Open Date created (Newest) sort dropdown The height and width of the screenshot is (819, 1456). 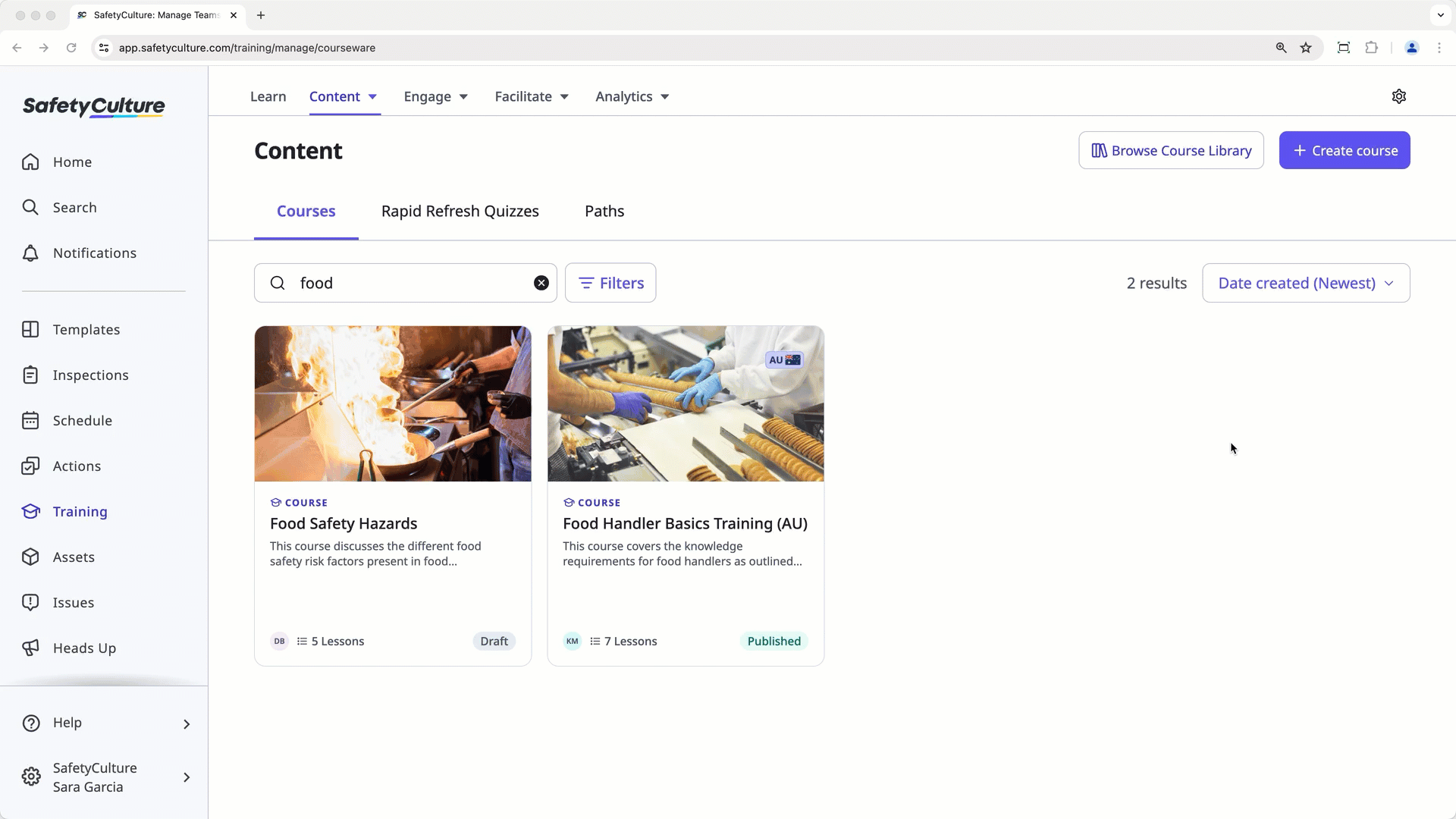click(x=1306, y=283)
